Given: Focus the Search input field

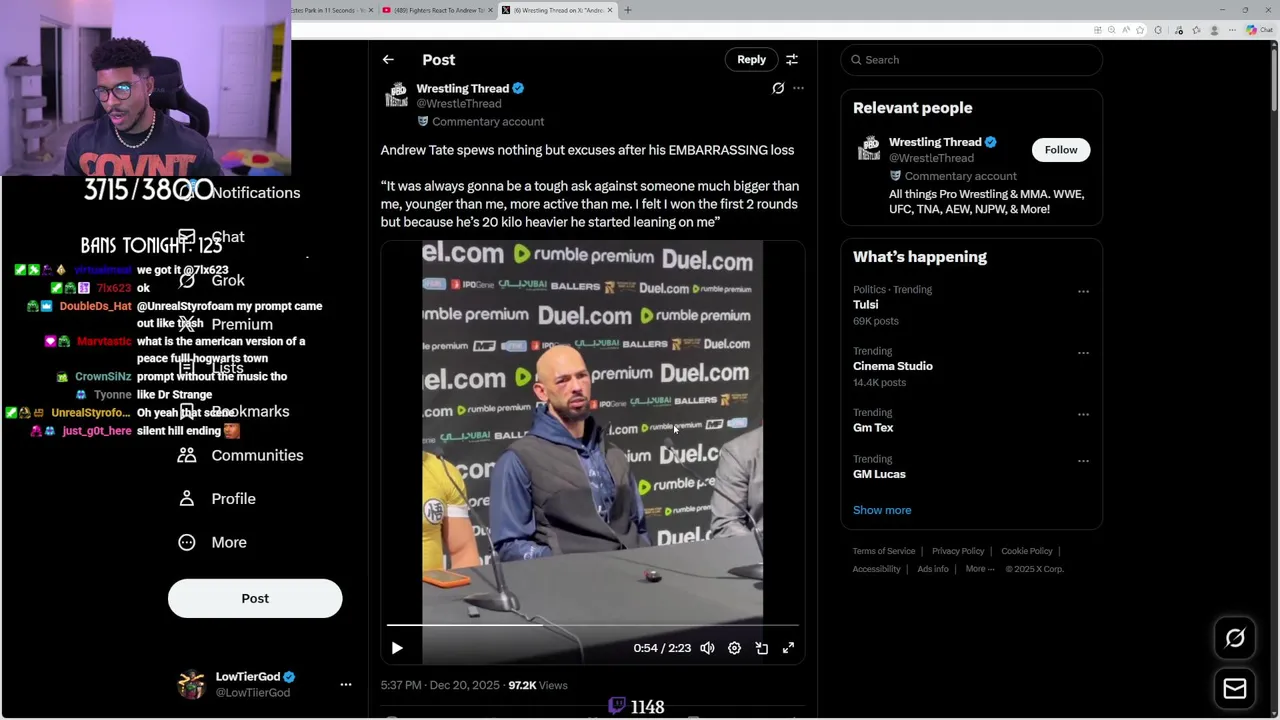Looking at the screenshot, I should point(971,60).
